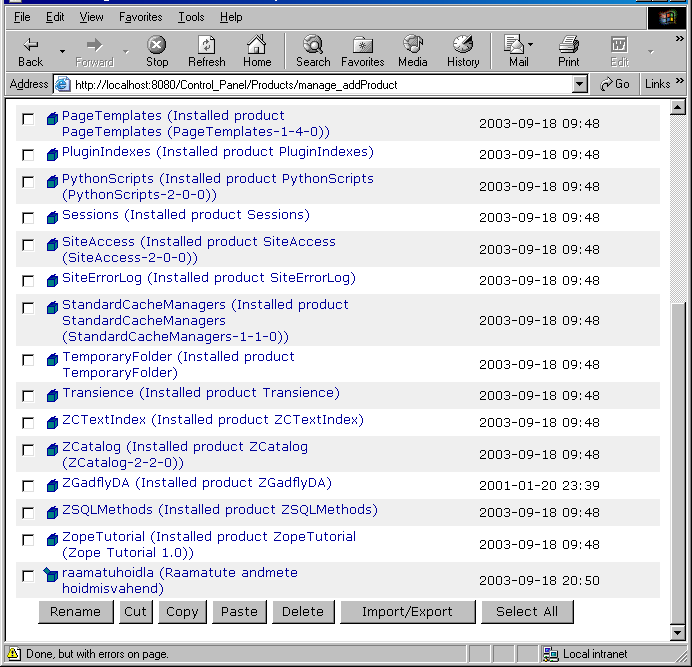
Task: Tick the SiteErrorLog row checkbox
Action: coord(28,281)
